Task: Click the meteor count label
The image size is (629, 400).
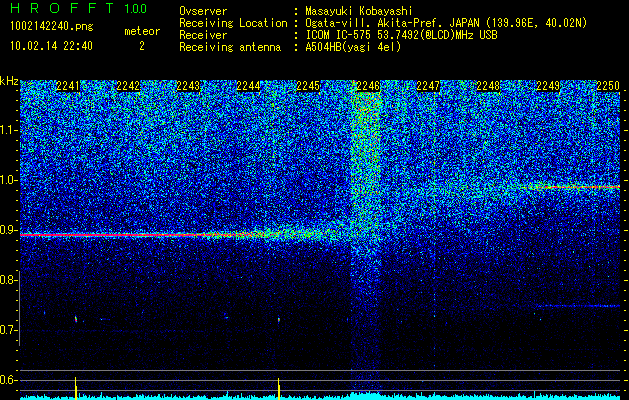Action: pos(142,31)
